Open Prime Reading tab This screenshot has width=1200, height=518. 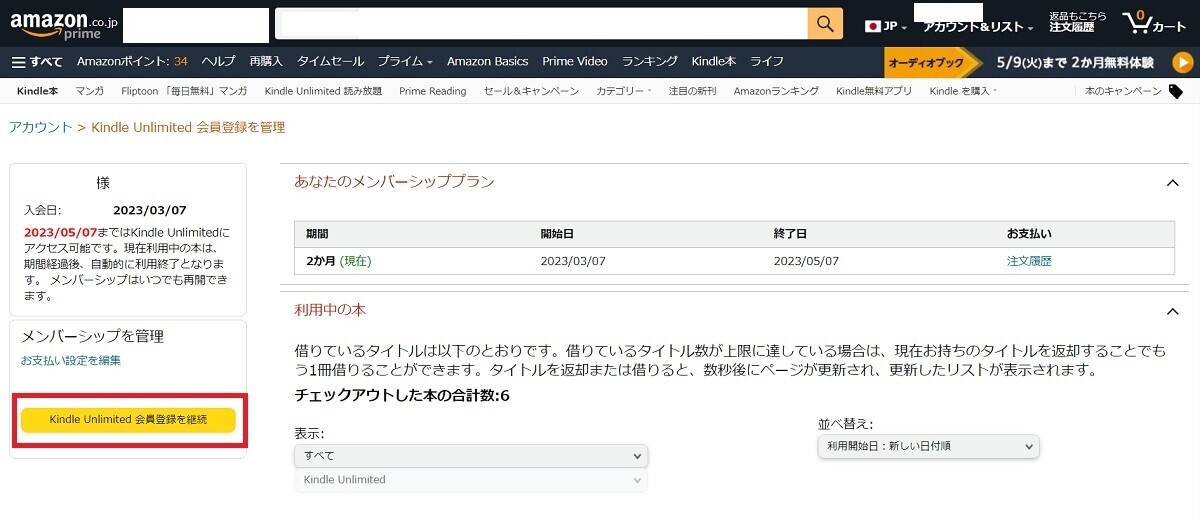point(433,91)
